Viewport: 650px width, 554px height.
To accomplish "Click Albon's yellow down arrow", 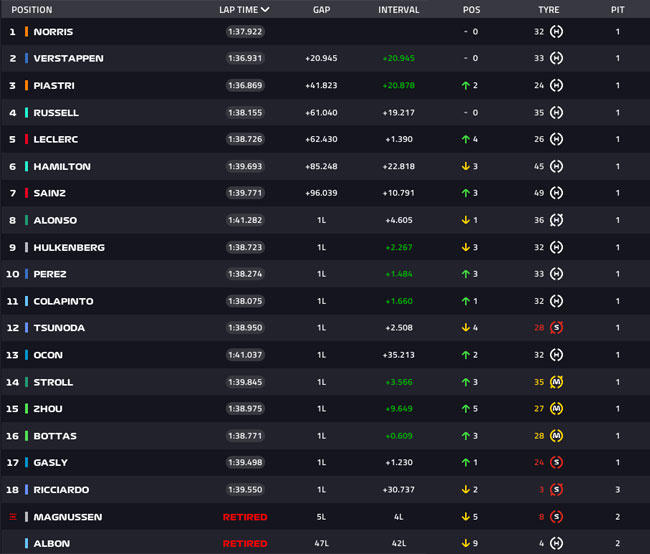I will coord(466,543).
